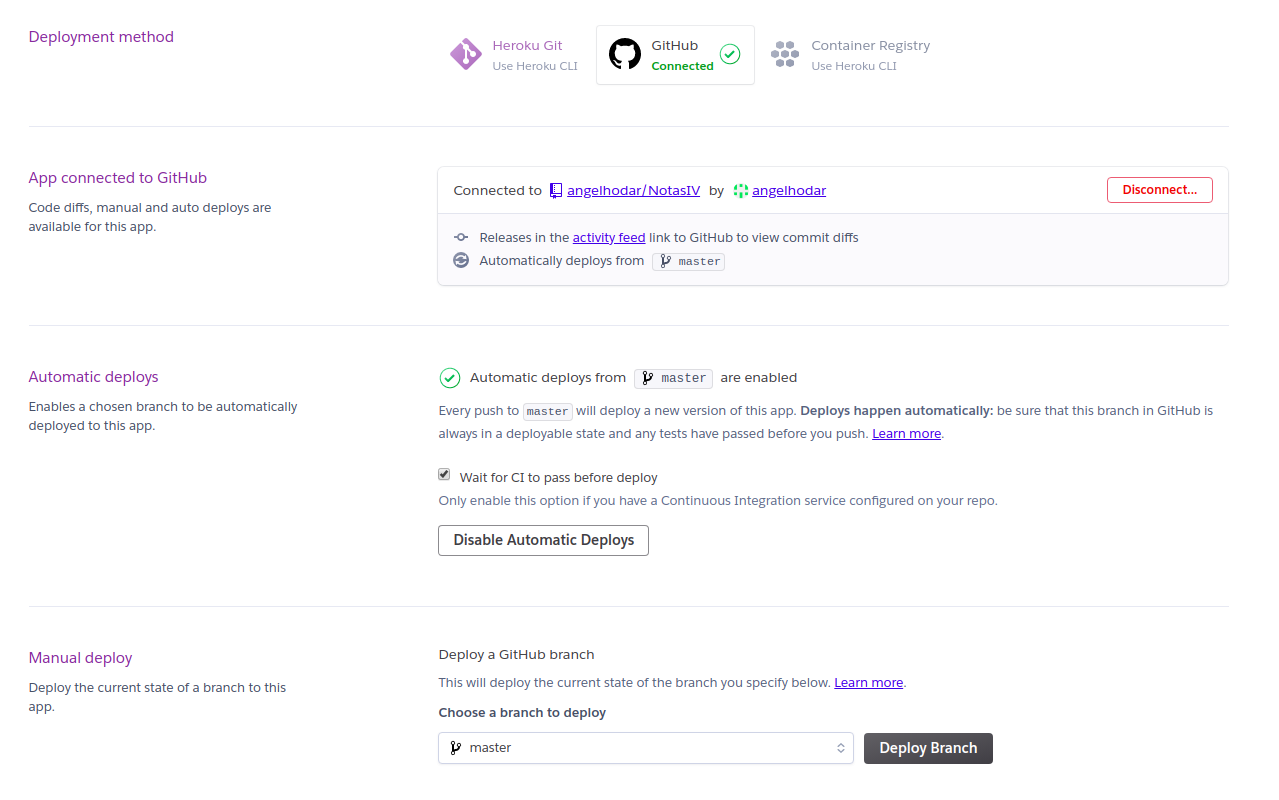This screenshot has height=800, width=1279.
Task: Click the repository book icon
Action: click(556, 190)
